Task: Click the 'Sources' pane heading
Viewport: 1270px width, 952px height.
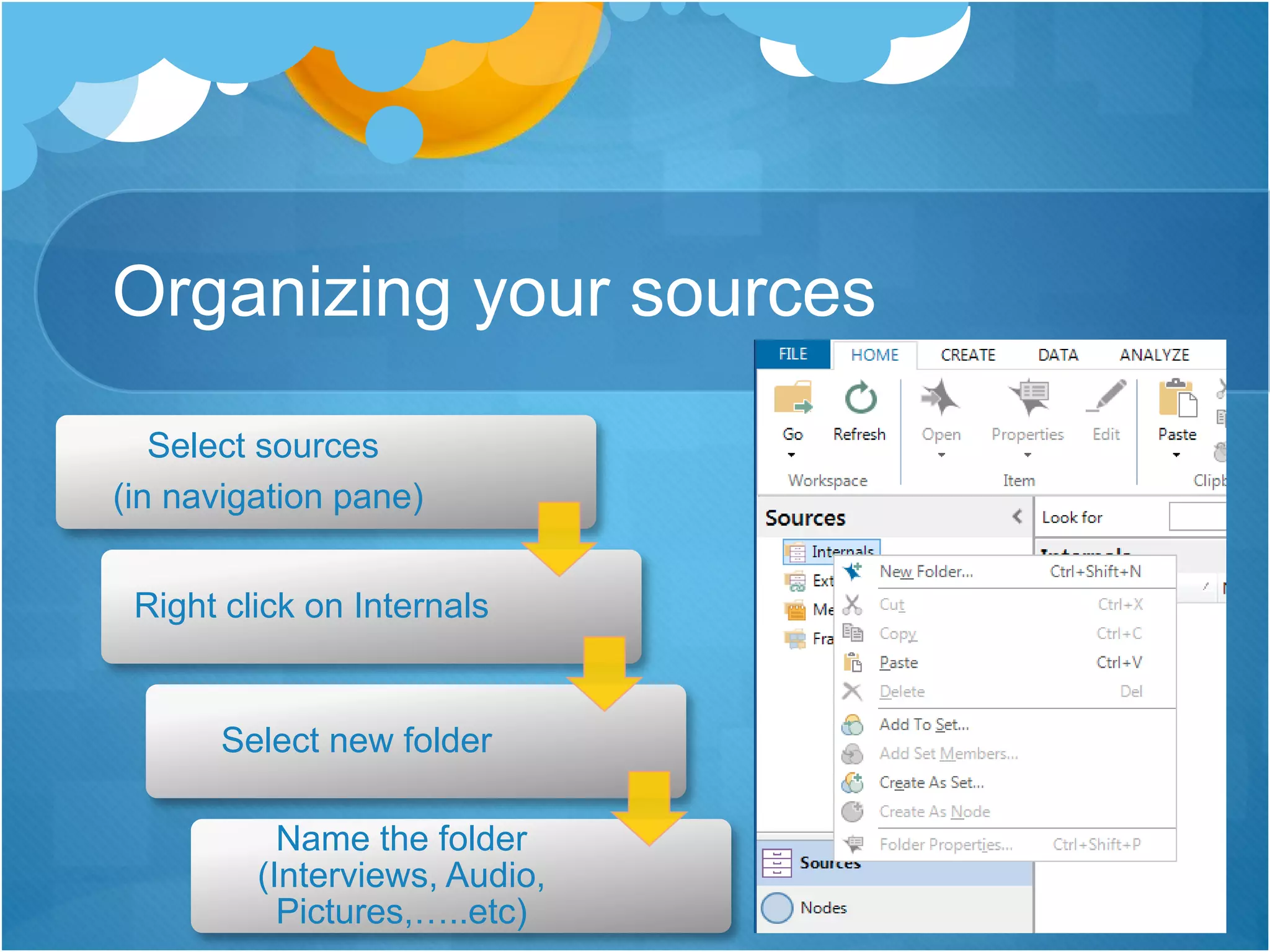Action: pyautogui.click(x=805, y=518)
